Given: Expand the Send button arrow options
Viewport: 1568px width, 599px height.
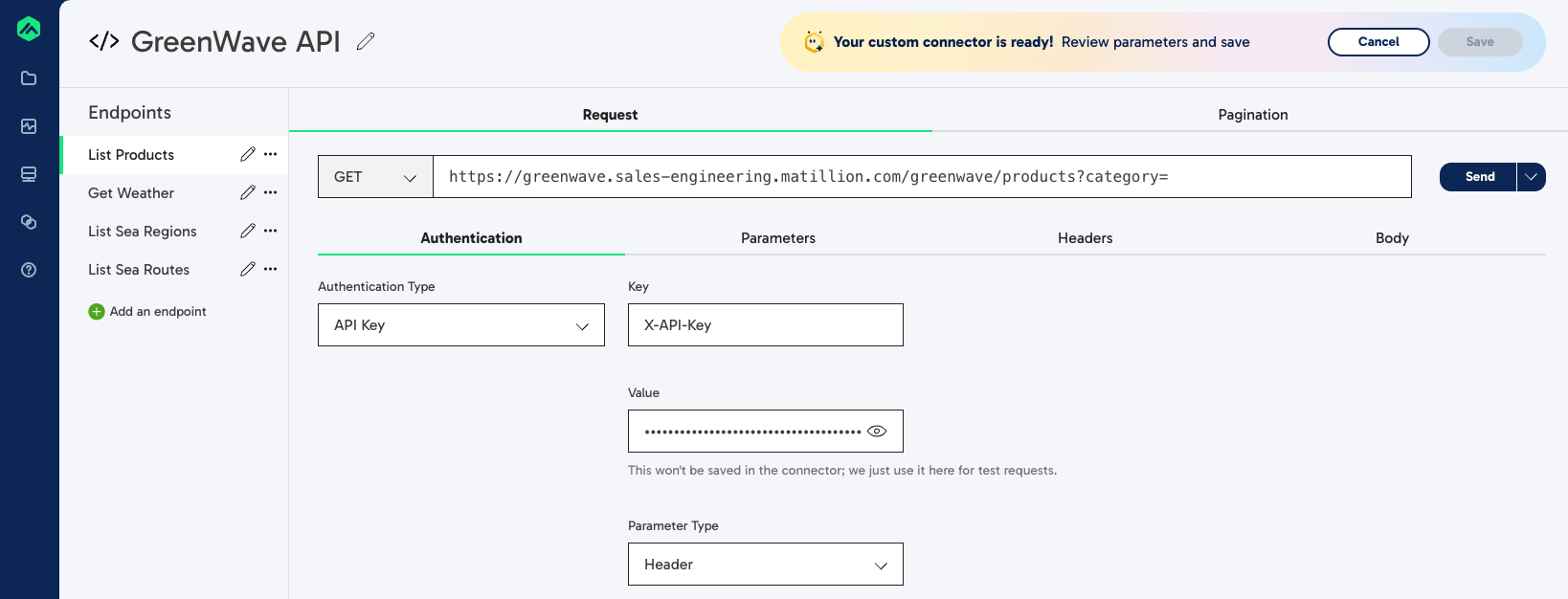Looking at the screenshot, I should 1531,177.
